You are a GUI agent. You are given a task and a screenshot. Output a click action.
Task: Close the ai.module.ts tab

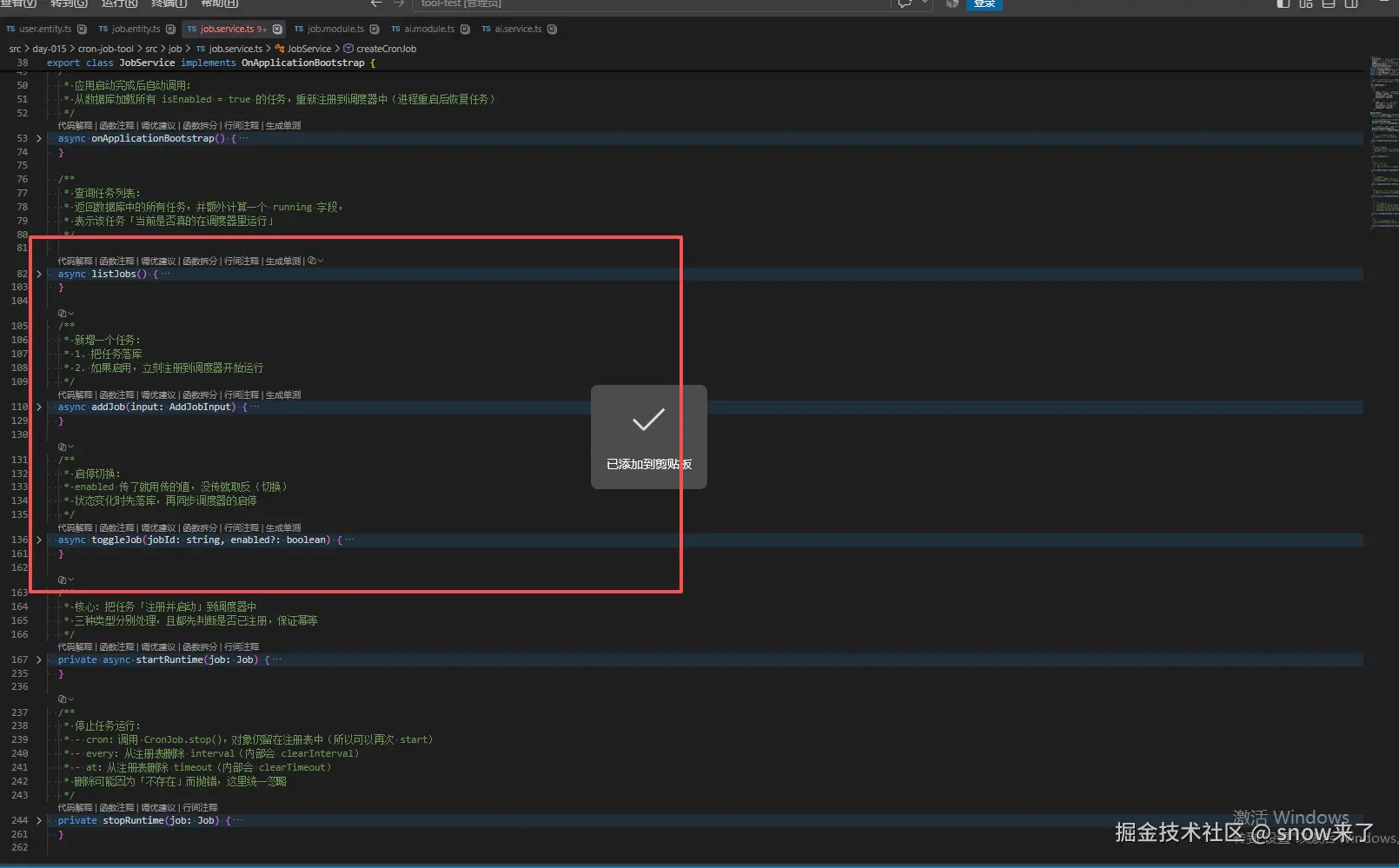[x=465, y=29]
